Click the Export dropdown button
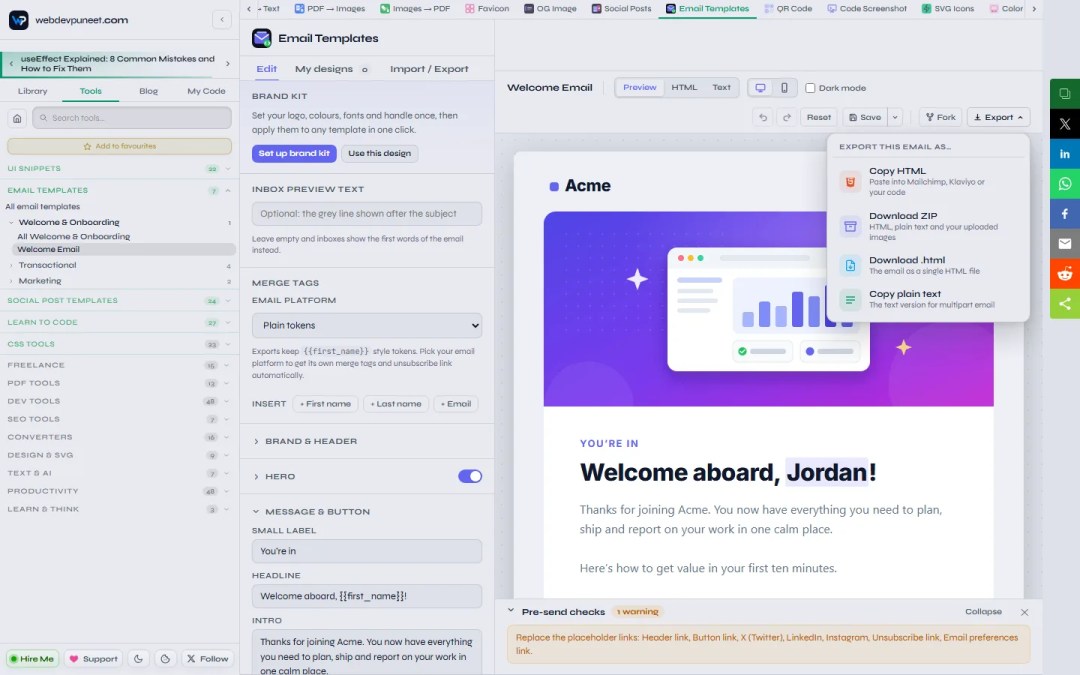The image size is (1080, 675). (x=998, y=117)
